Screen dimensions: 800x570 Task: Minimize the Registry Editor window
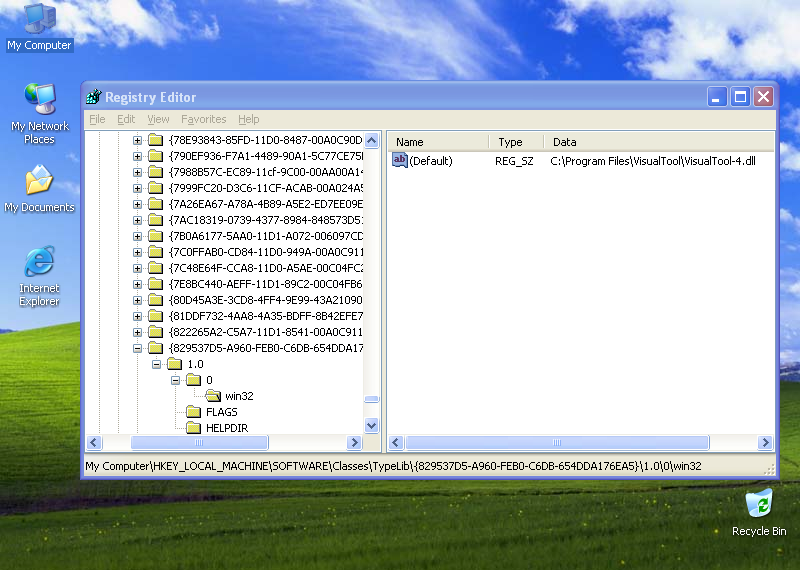[x=717, y=96]
